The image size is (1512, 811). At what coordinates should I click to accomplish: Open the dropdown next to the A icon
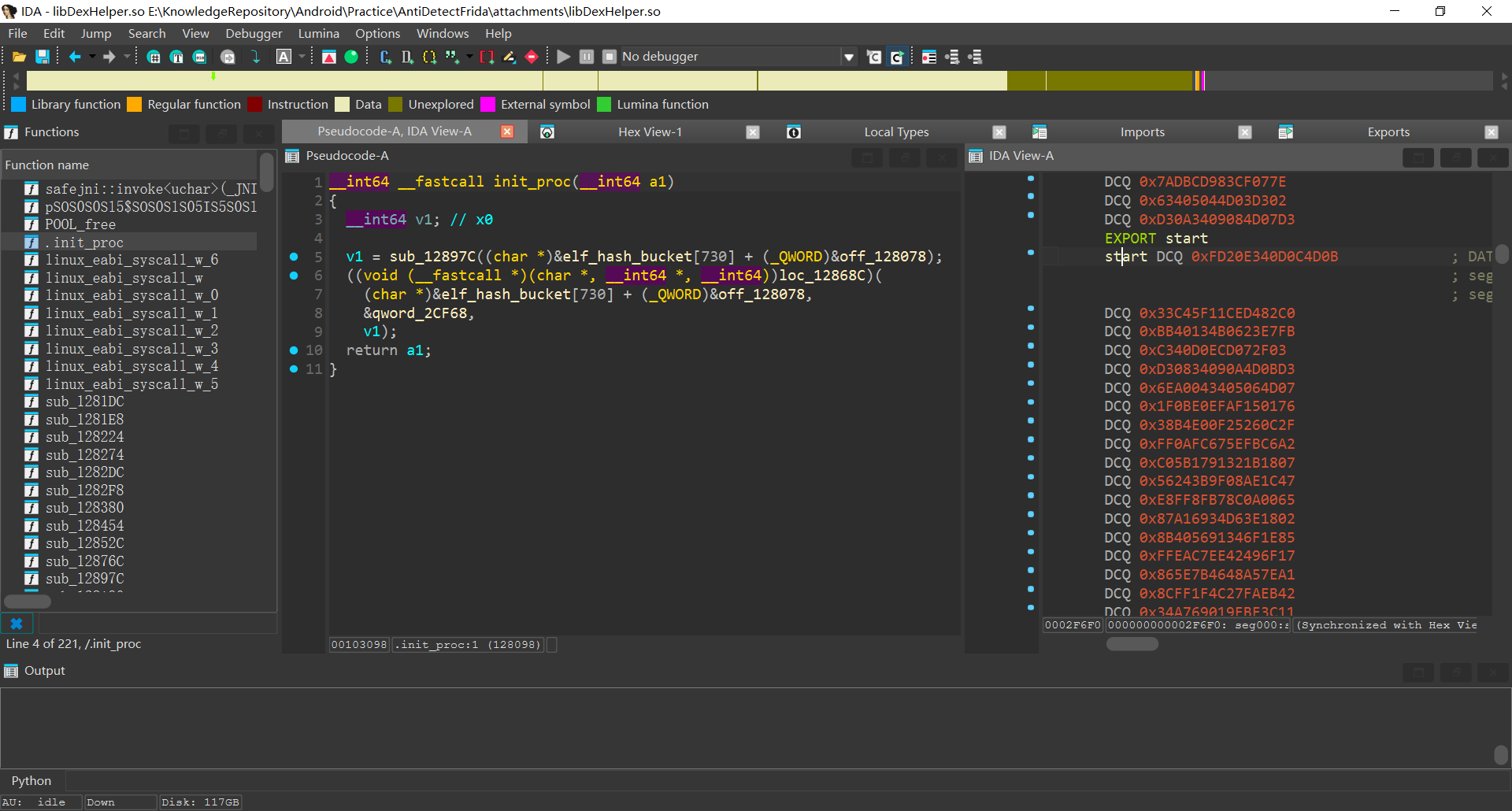pos(302,57)
